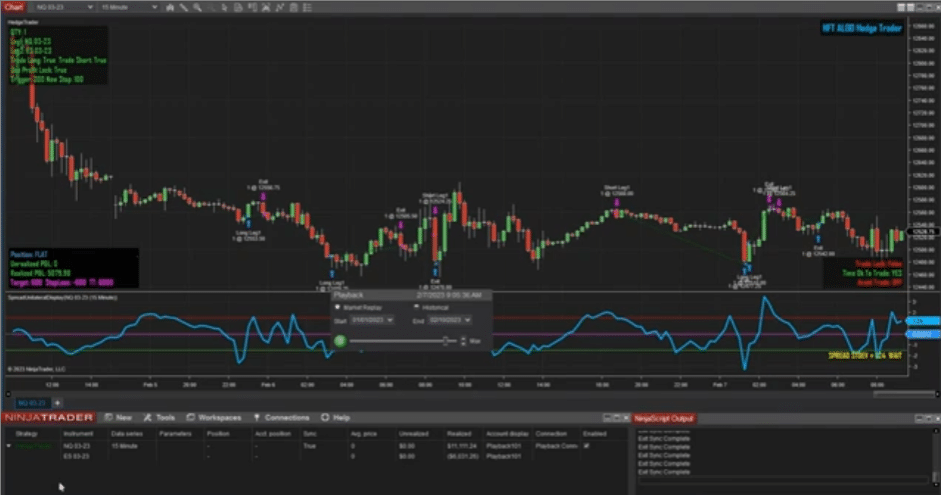The image size is (941, 495).
Task: Open the 15 Minute interval dropdown
Action: (x=154, y=7)
